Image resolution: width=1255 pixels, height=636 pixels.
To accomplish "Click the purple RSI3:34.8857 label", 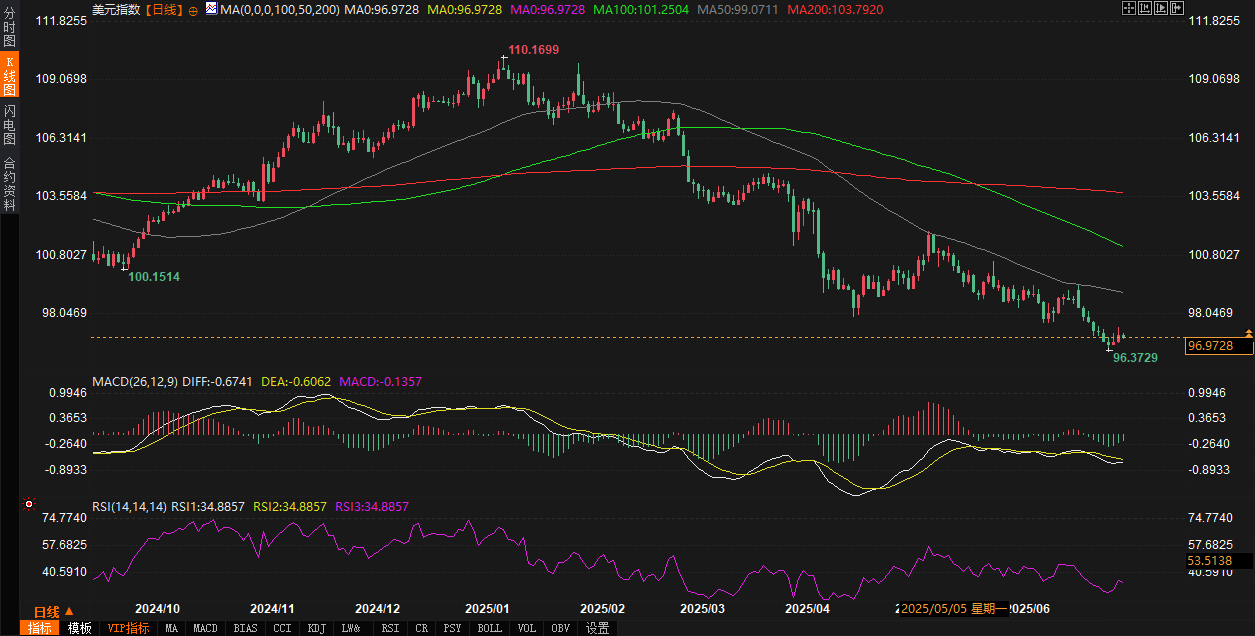I will 372,507.
